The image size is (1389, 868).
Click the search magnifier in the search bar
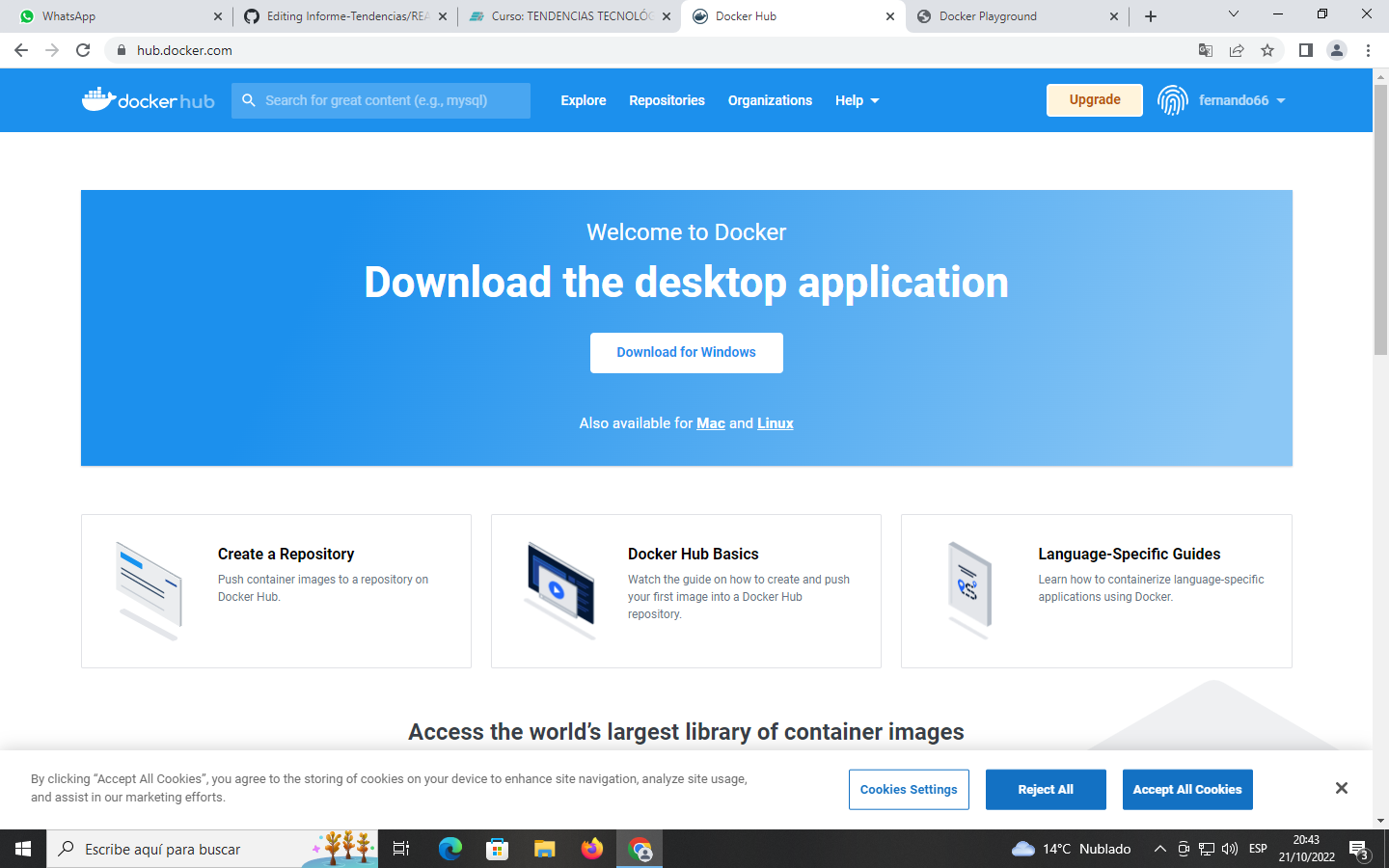click(x=249, y=100)
